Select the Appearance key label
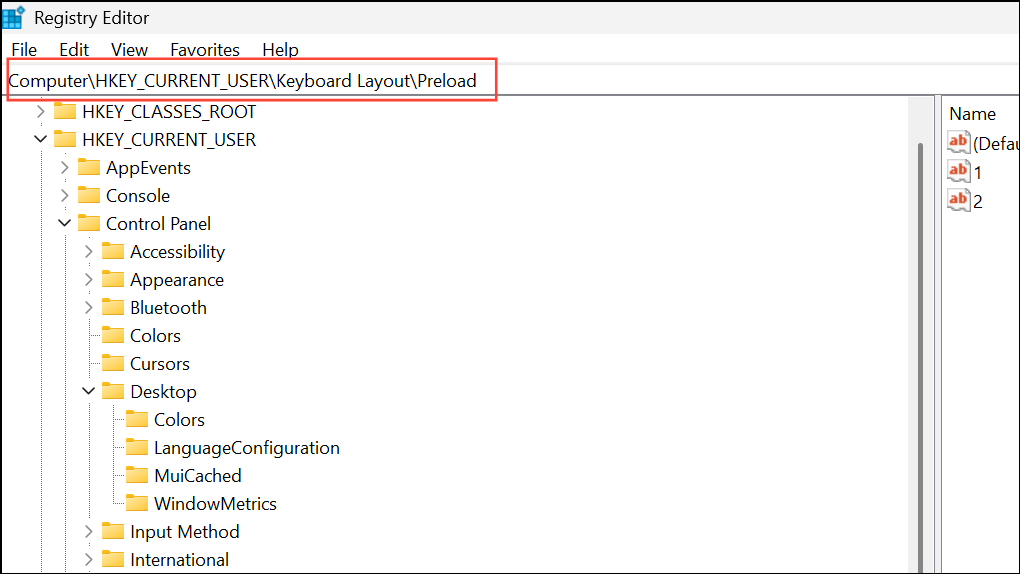The height and width of the screenshot is (574, 1020). 177,280
